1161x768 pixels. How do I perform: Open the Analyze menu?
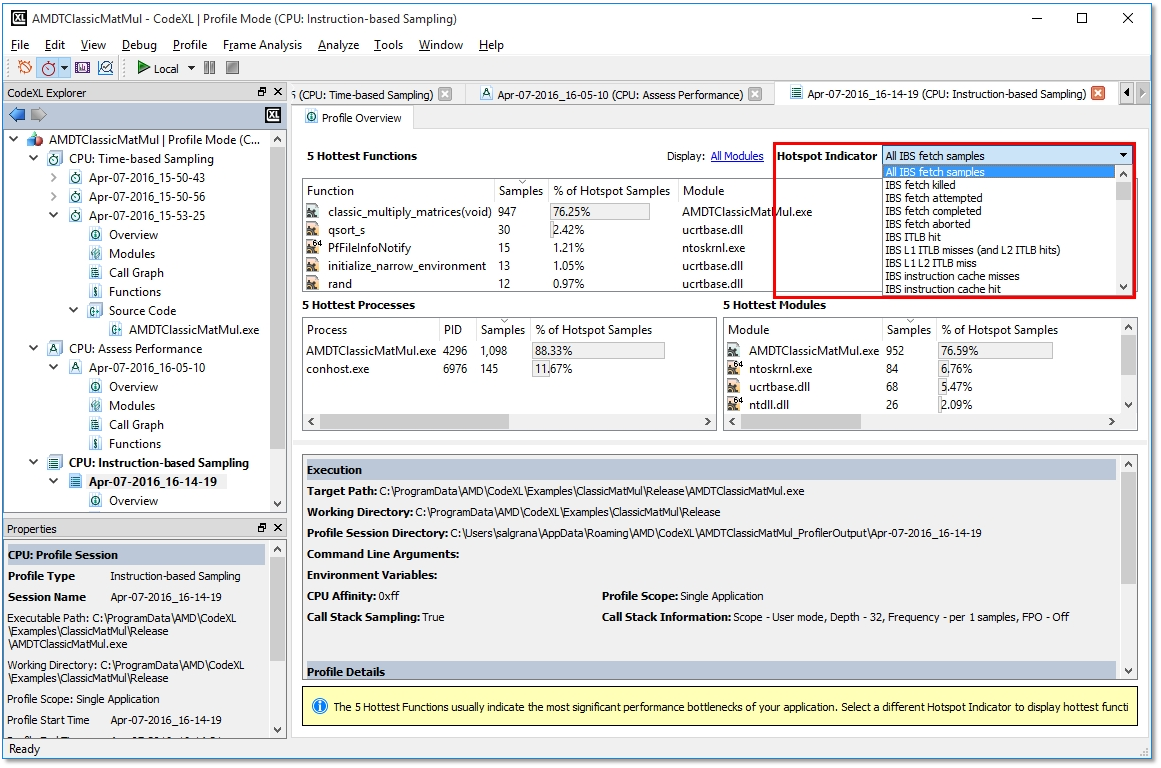pos(338,45)
